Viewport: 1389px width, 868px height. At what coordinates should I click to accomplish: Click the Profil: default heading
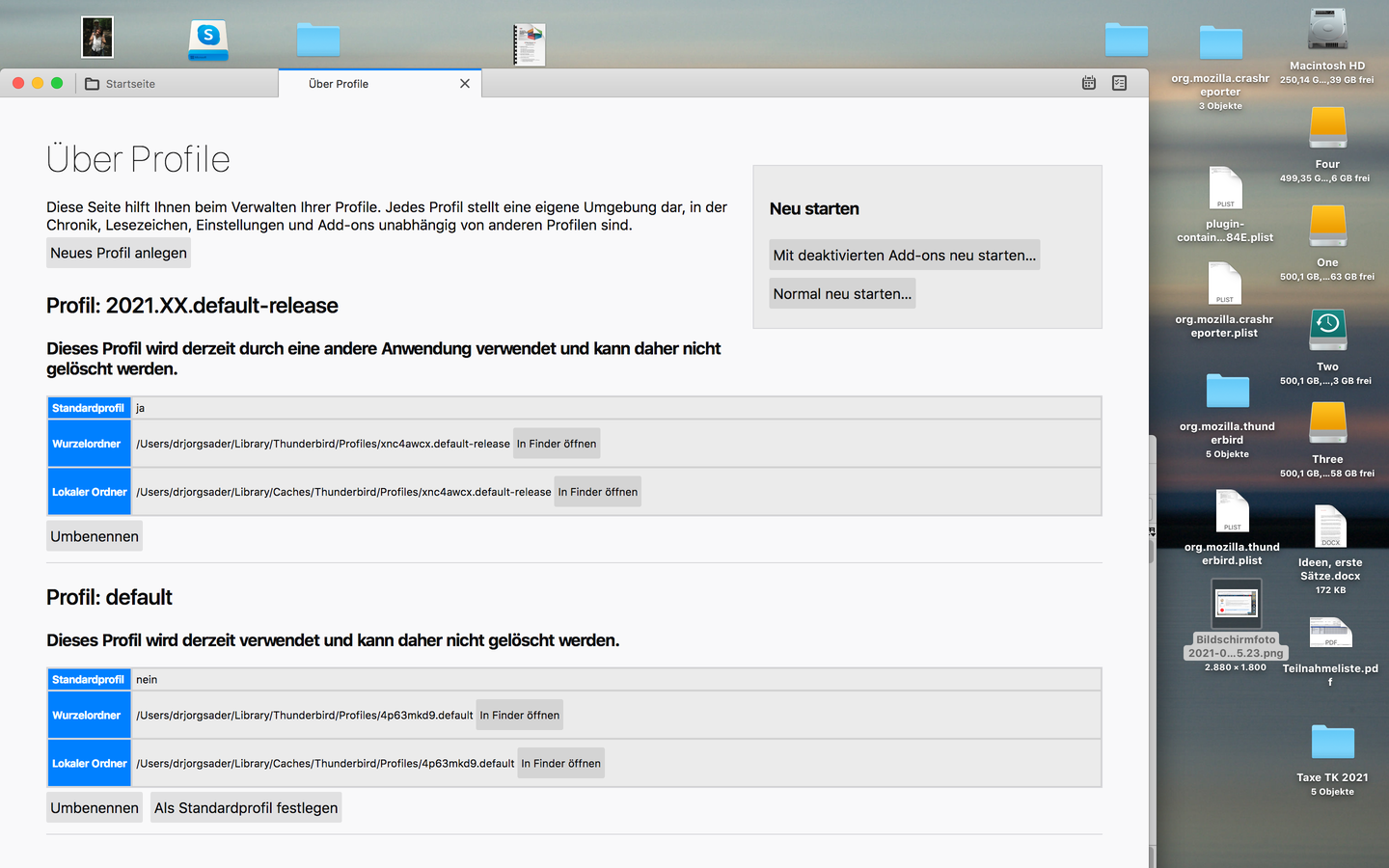point(109,597)
